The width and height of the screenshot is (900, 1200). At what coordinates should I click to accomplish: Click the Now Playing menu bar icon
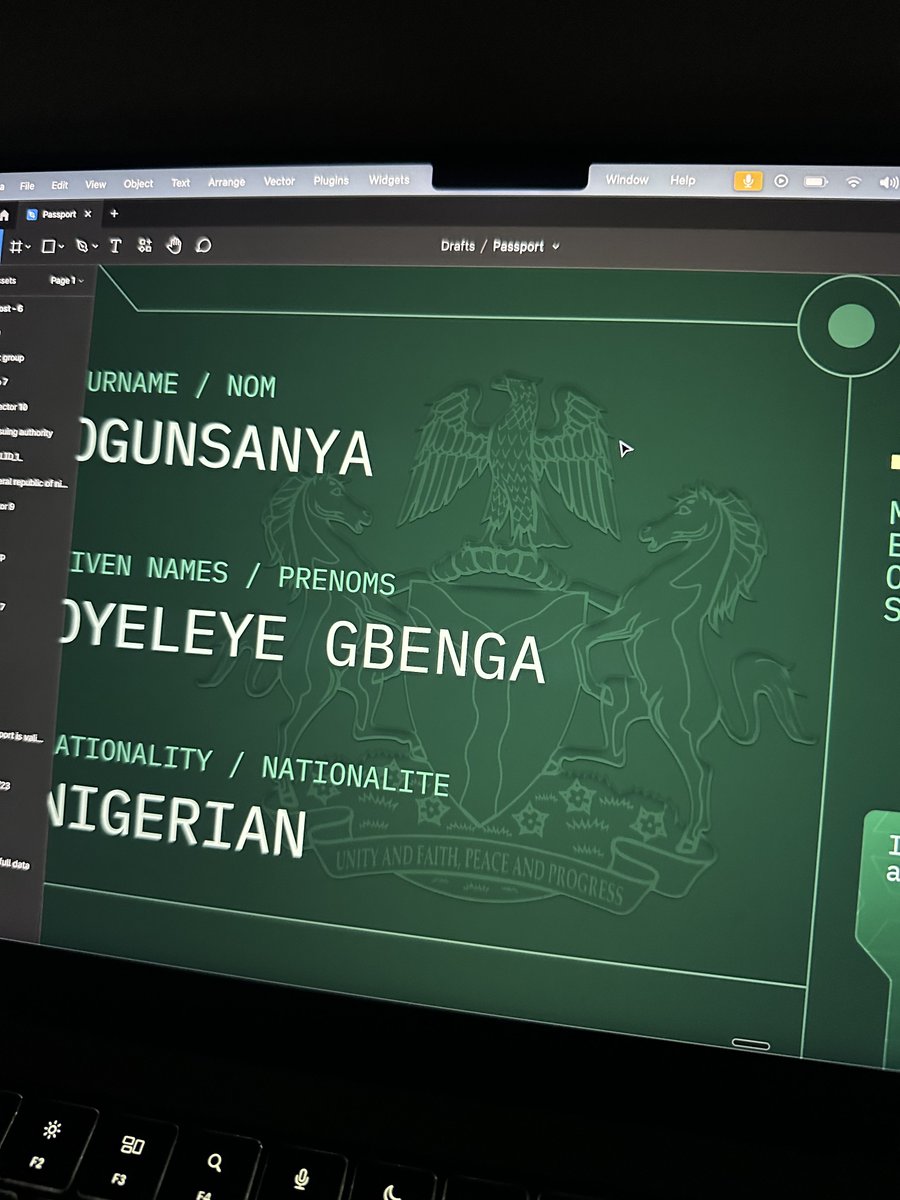tap(781, 181)
